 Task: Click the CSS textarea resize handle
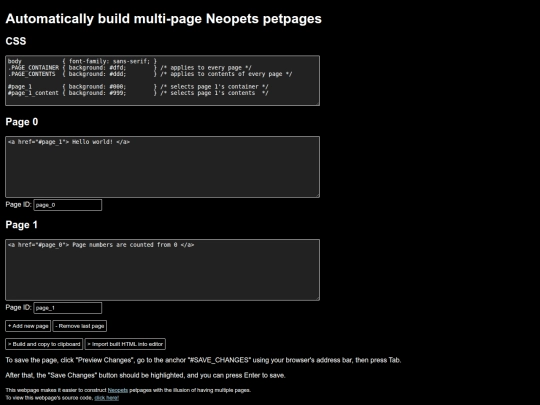click(x=317, y=103)
